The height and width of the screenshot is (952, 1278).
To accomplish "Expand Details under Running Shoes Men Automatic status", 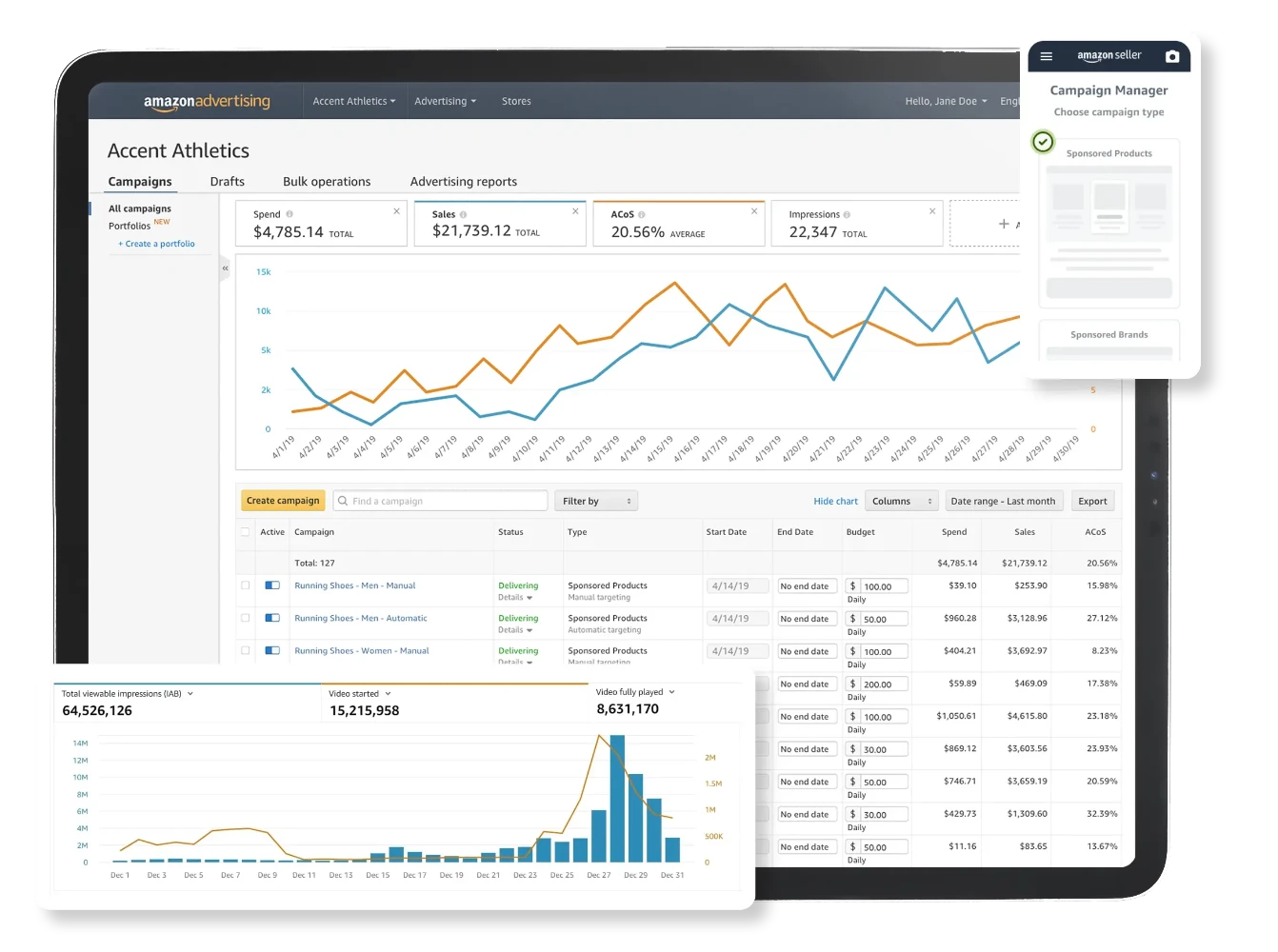I will pyautogui.click(x=515, y=630).
